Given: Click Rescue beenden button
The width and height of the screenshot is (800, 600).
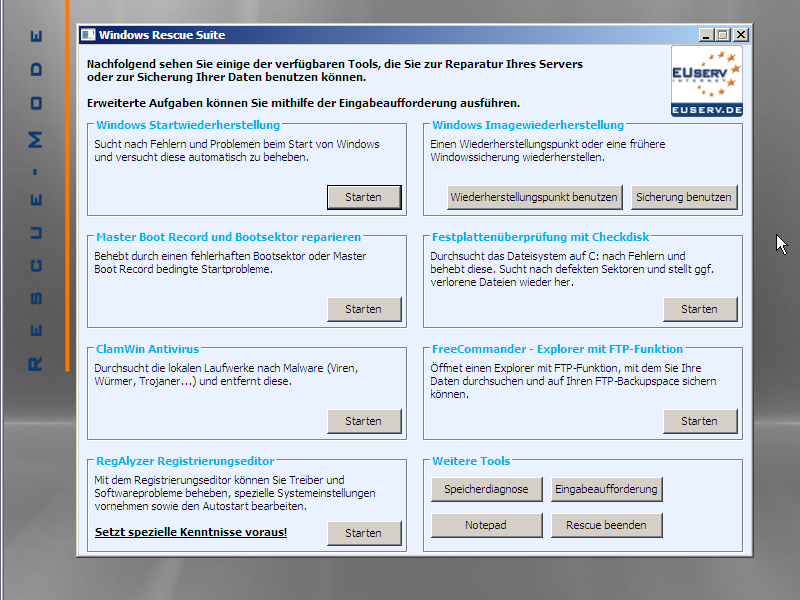Looking at the screenshot, I should tap(606, 525).
